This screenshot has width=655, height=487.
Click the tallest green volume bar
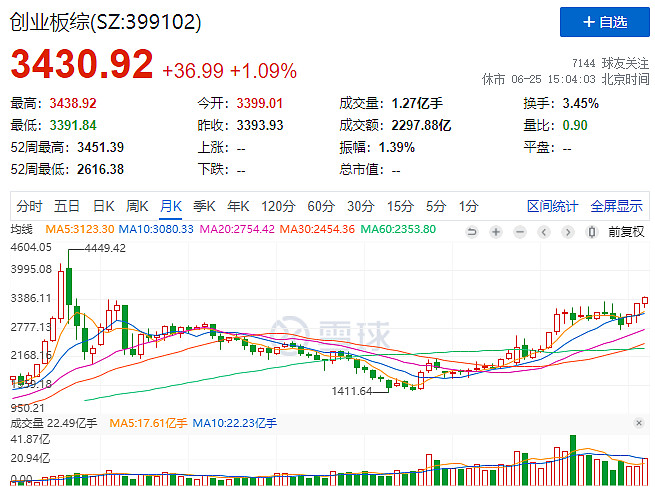coord(573,460)
